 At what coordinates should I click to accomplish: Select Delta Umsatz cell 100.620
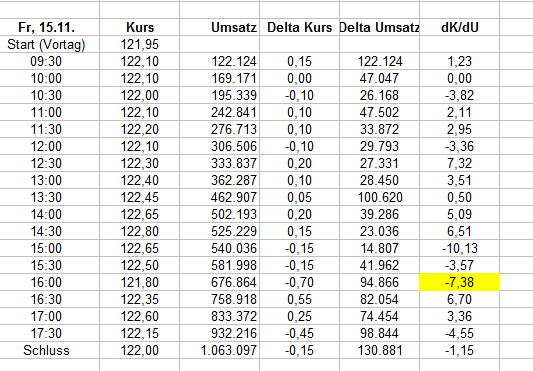pos(379,197)
